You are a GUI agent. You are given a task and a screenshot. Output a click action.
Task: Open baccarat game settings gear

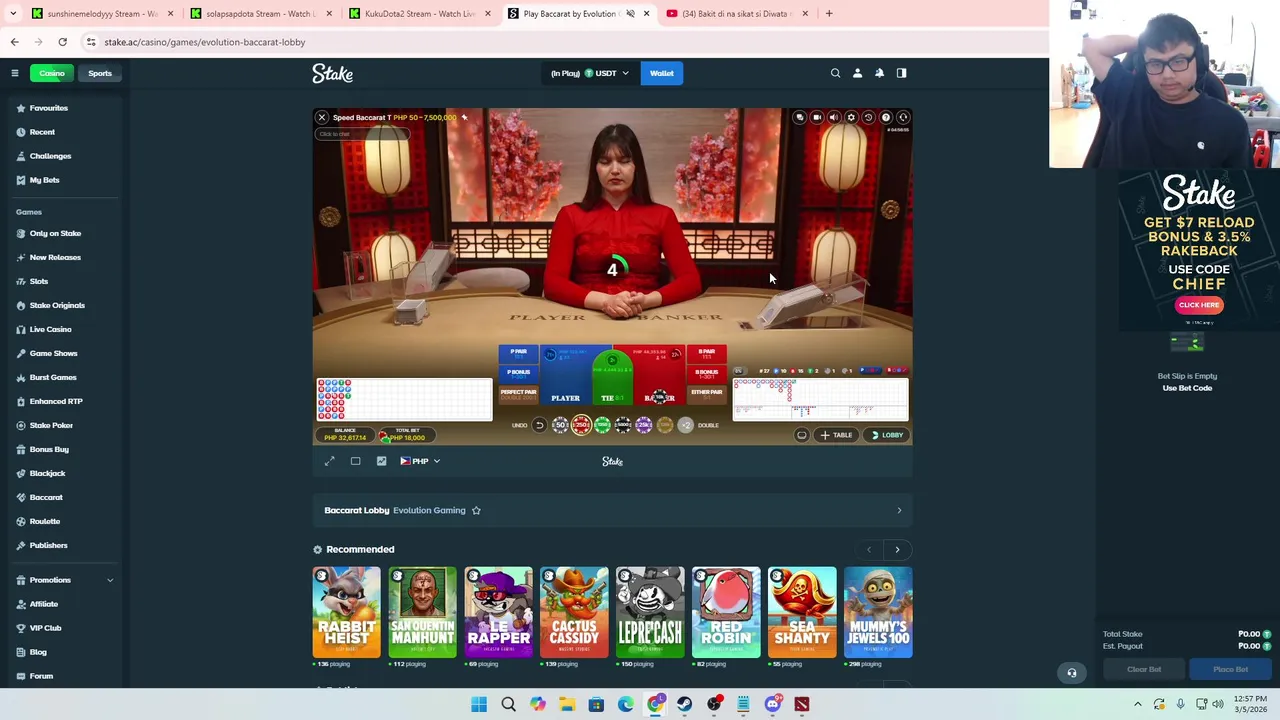click(851, 118)
